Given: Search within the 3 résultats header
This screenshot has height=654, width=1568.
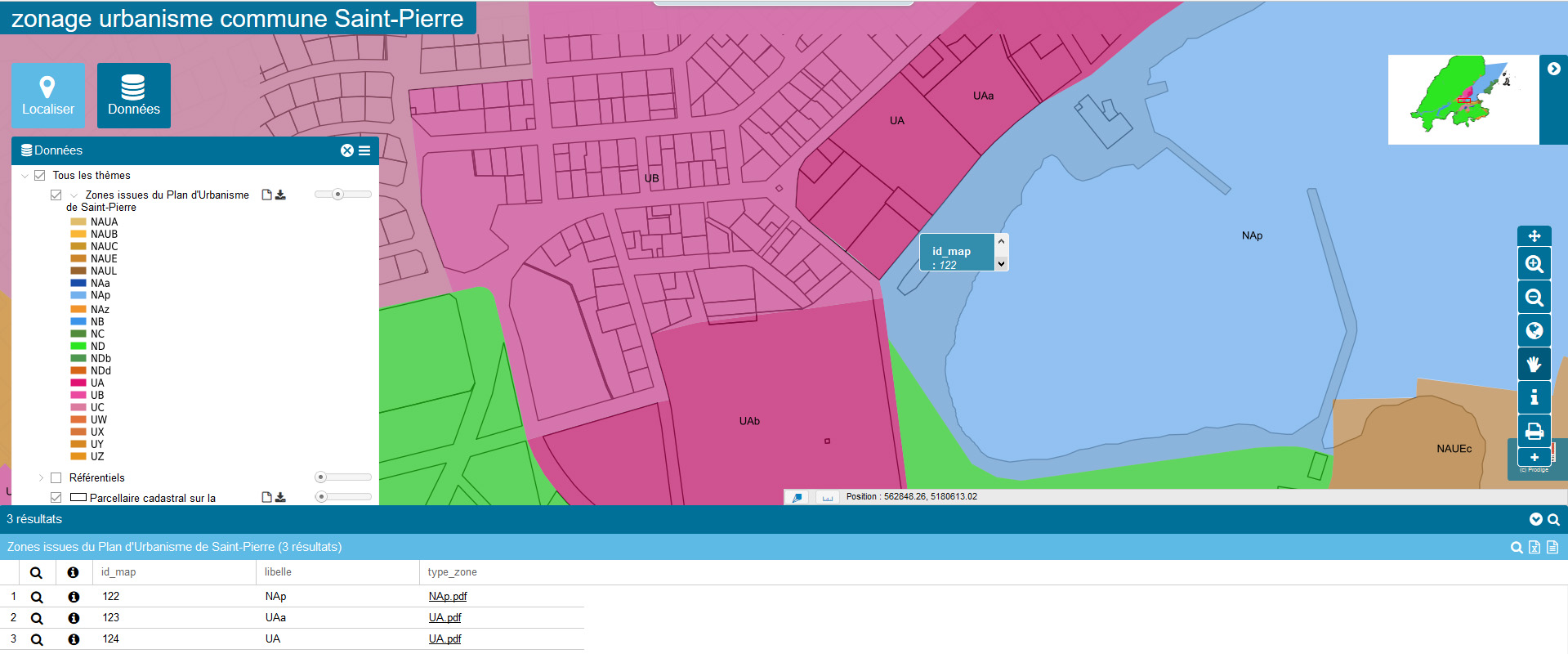Looking at the screenshot, I should (x=1553, y=519).
